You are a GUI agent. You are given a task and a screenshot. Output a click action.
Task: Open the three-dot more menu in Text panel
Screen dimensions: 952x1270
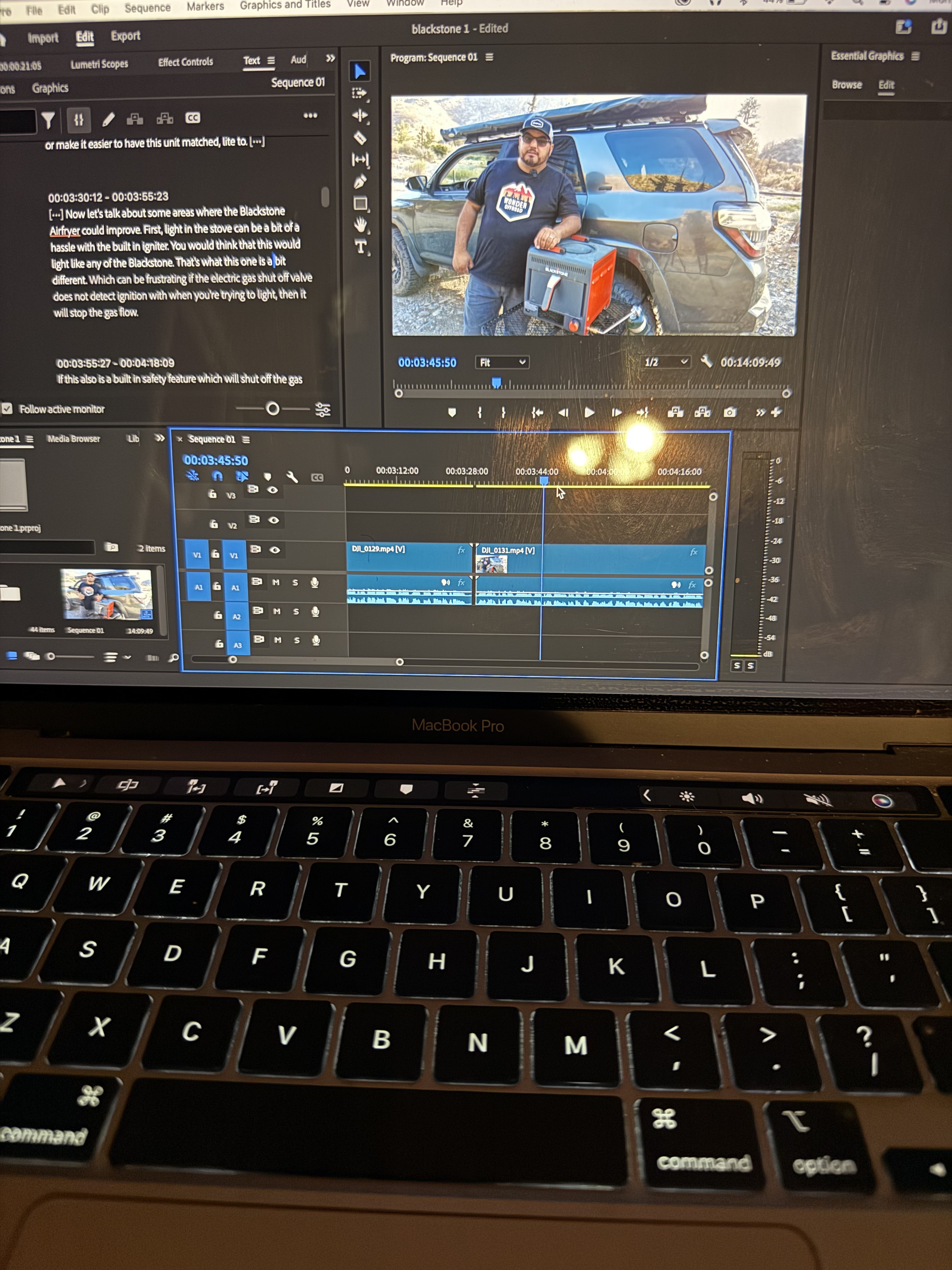(310, 116)
